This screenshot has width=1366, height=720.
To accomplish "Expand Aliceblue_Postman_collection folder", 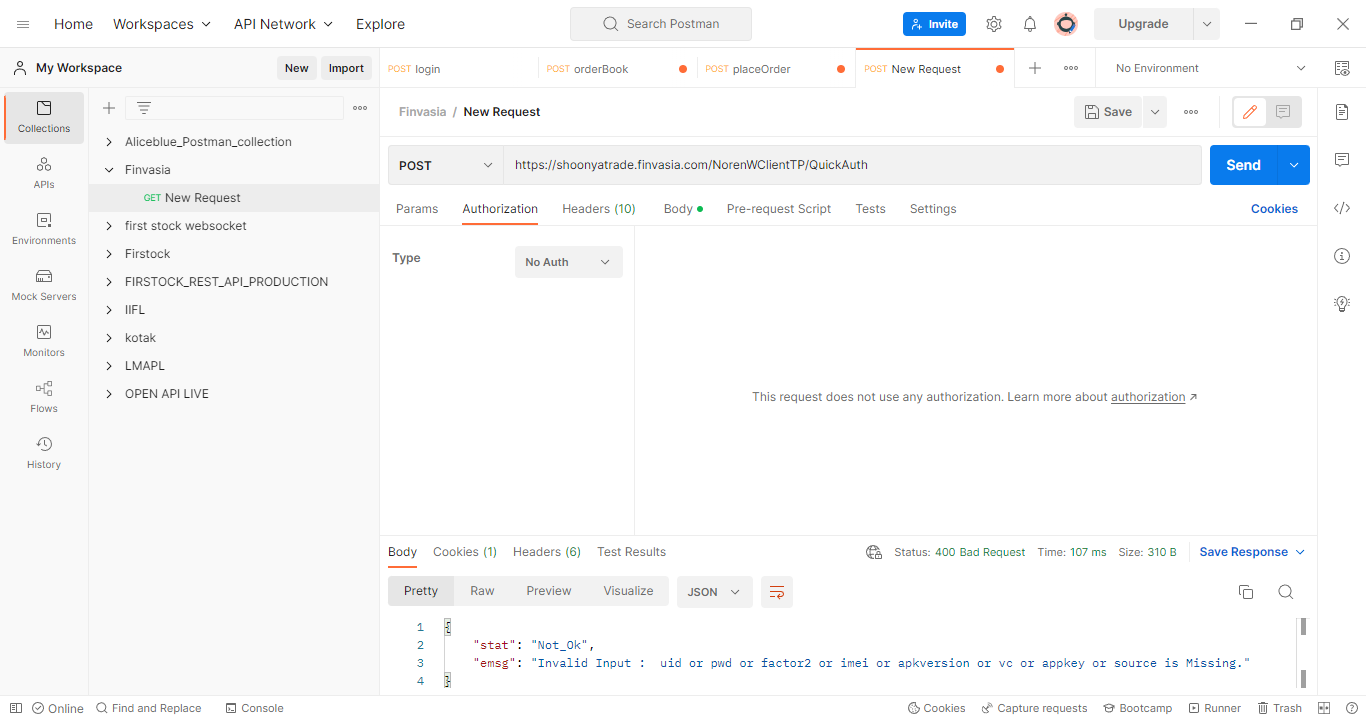I will [x=109, y=142].
